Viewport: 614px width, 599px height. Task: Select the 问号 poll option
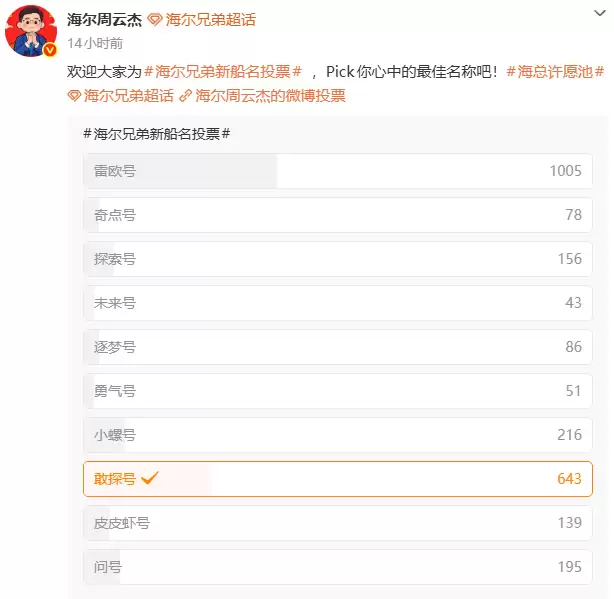337,567
